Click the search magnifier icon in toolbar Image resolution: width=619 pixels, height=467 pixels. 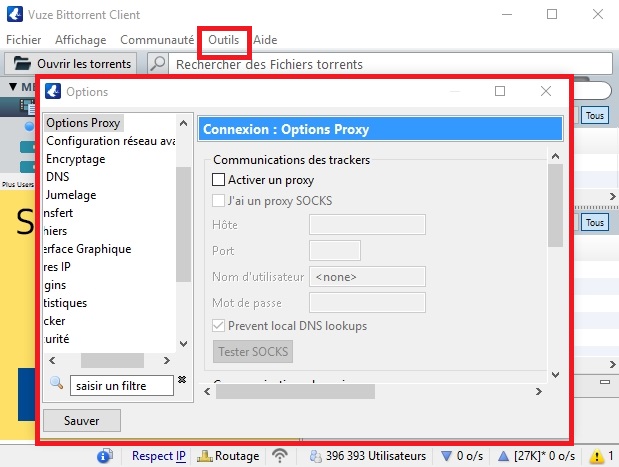coord(158,64)
